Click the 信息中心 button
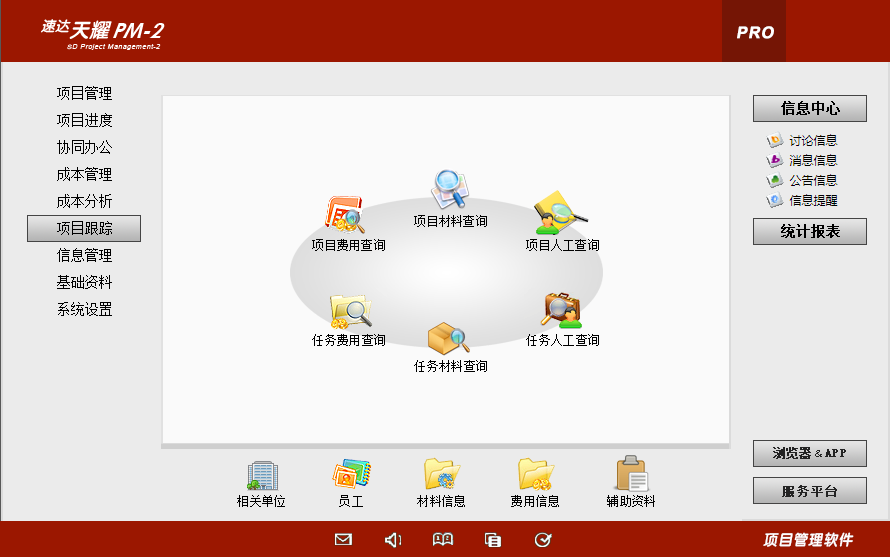890x557 pixels. click(809, 109)
